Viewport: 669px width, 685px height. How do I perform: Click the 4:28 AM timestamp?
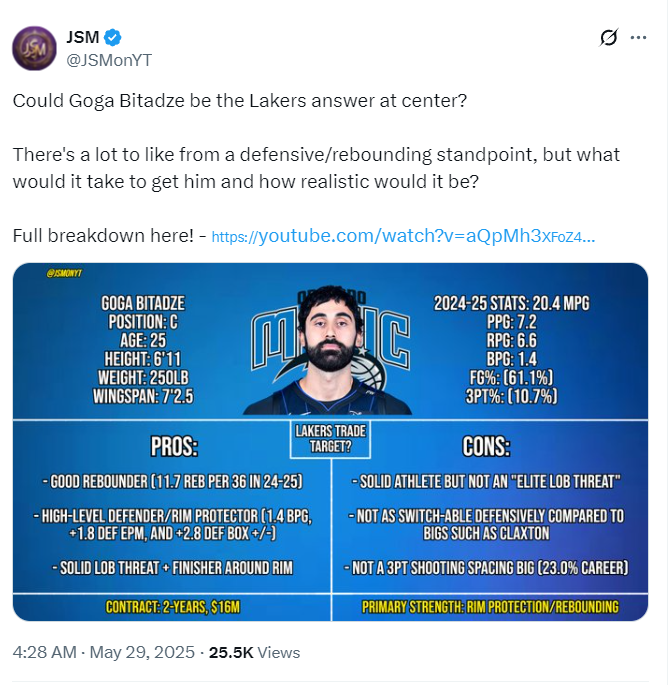click(x=42, y=652)
